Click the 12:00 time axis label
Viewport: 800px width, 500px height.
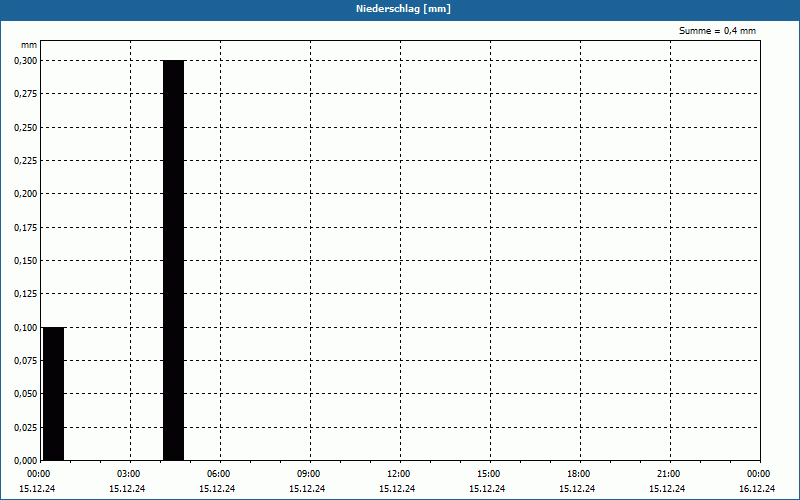398,474
